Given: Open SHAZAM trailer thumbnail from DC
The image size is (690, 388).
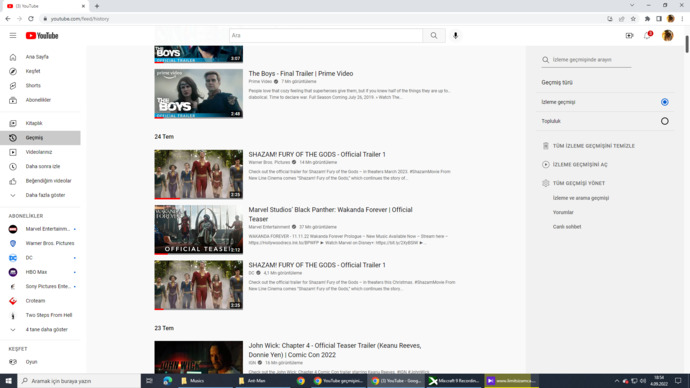Looking at the screenshot, I should (198, 285).
